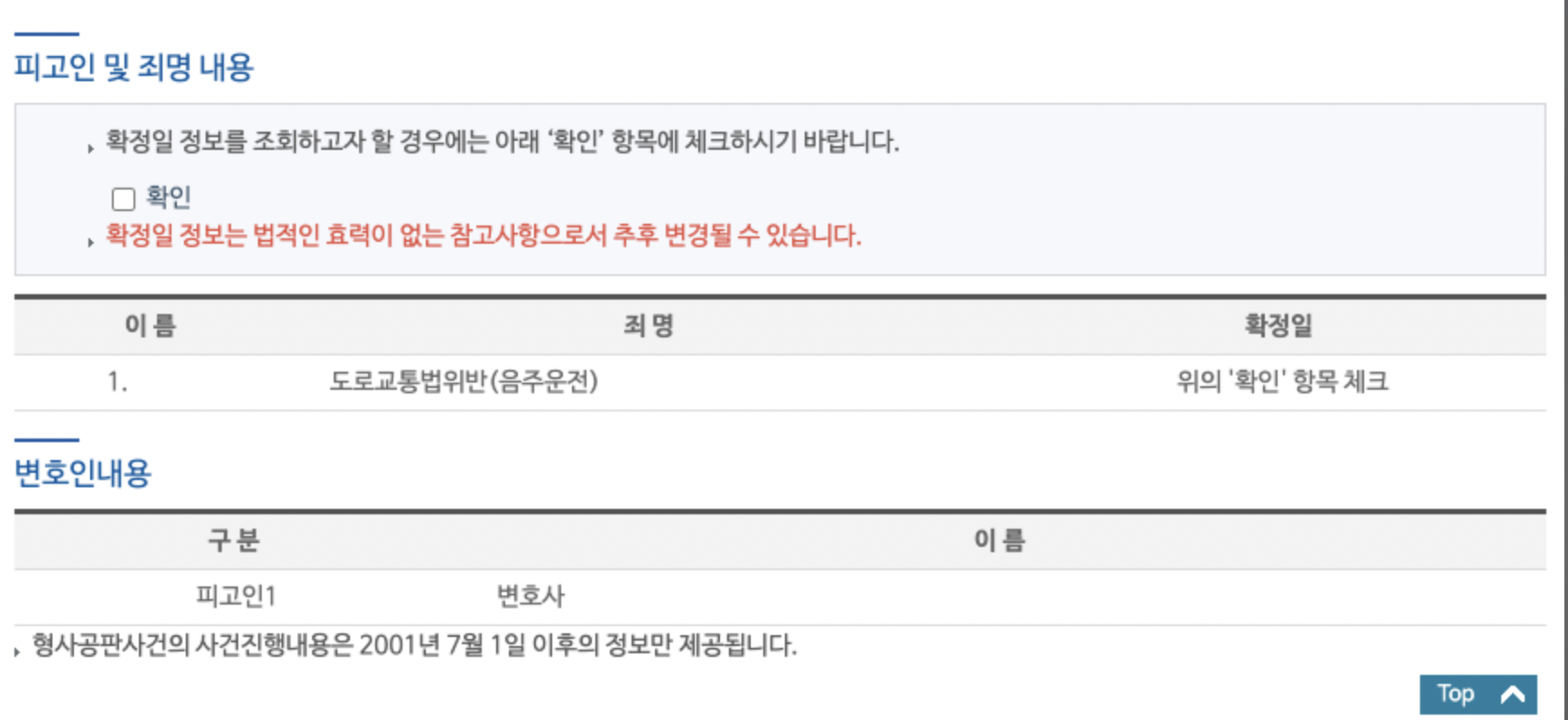Click the 확정일 정보를 조회 instruction text
1568x720 pixels.
(503, 142)
